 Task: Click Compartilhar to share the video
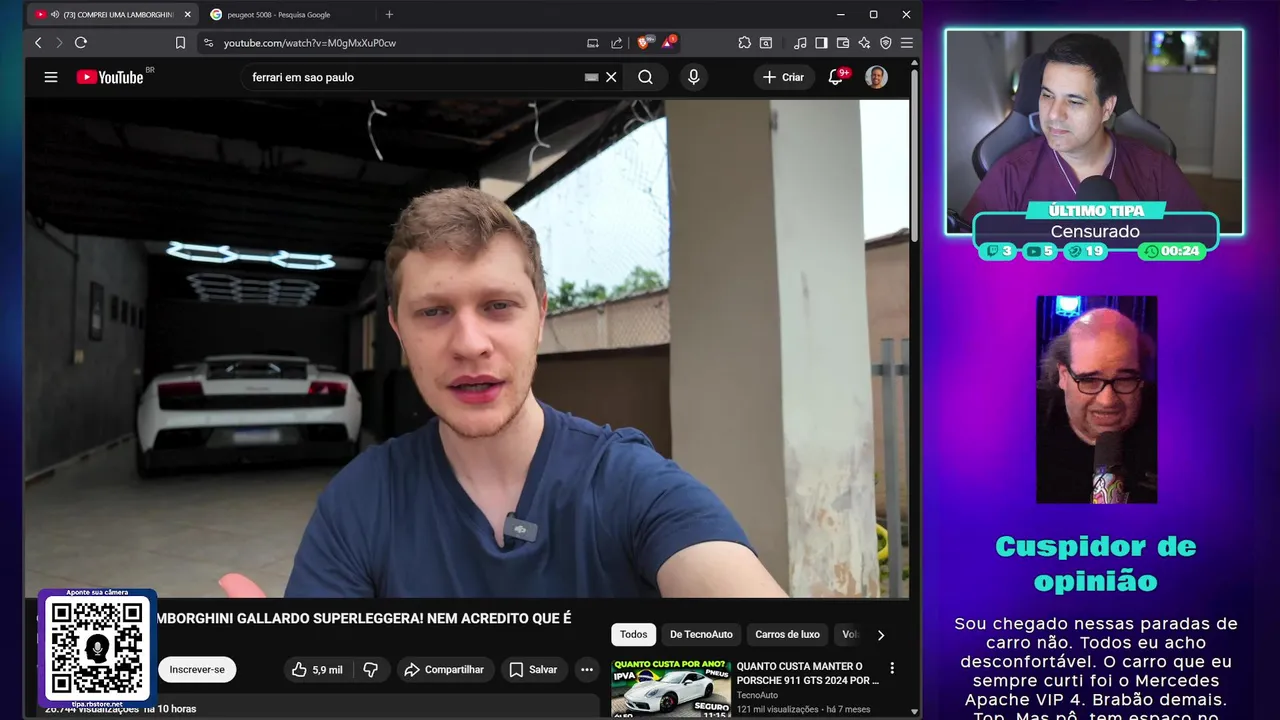coord(444,669)
